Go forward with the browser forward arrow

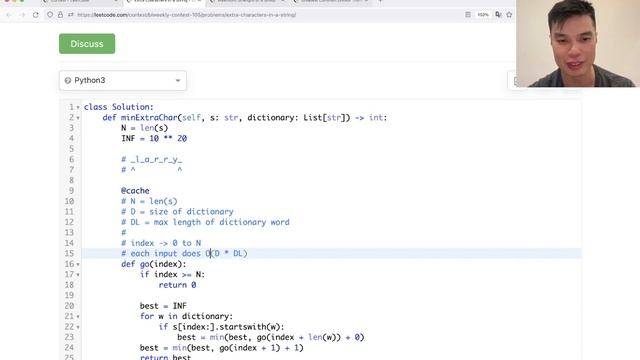[x=22, y=15]
